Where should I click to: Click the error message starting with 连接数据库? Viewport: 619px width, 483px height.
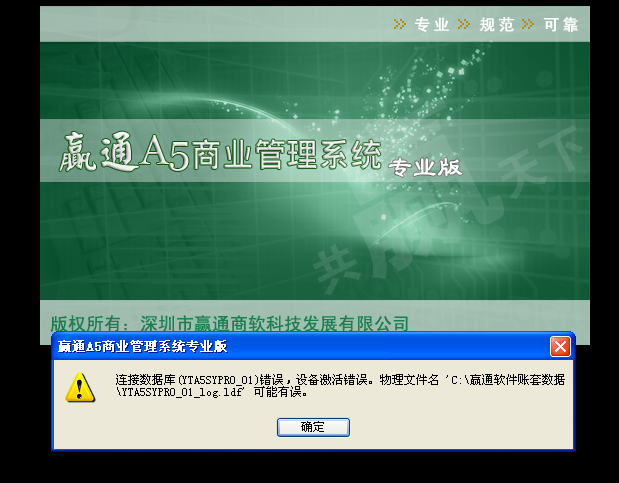click(x=340, y=386)
